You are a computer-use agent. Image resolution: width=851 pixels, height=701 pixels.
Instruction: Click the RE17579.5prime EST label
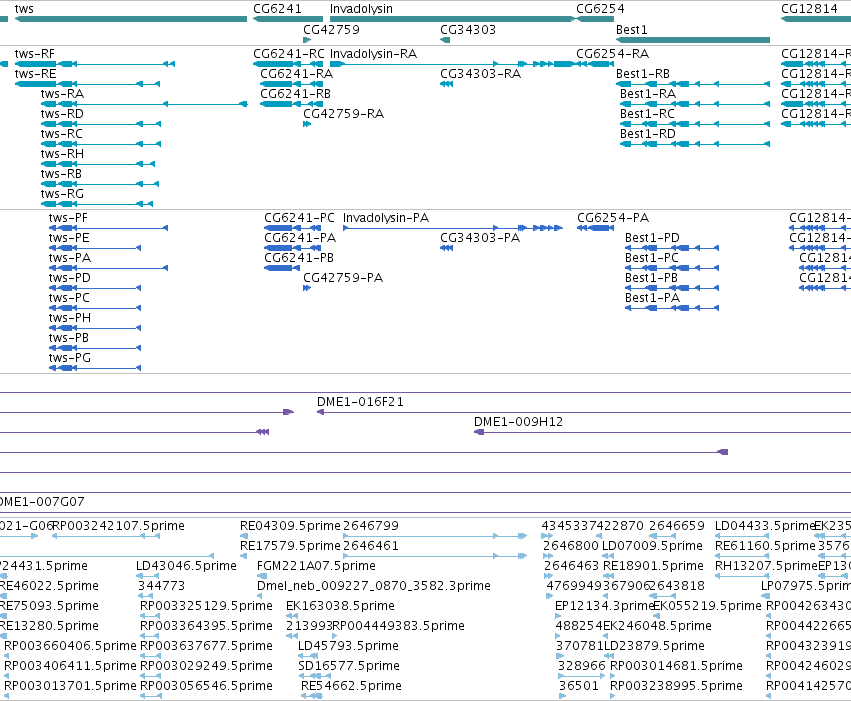pos(290,546)
